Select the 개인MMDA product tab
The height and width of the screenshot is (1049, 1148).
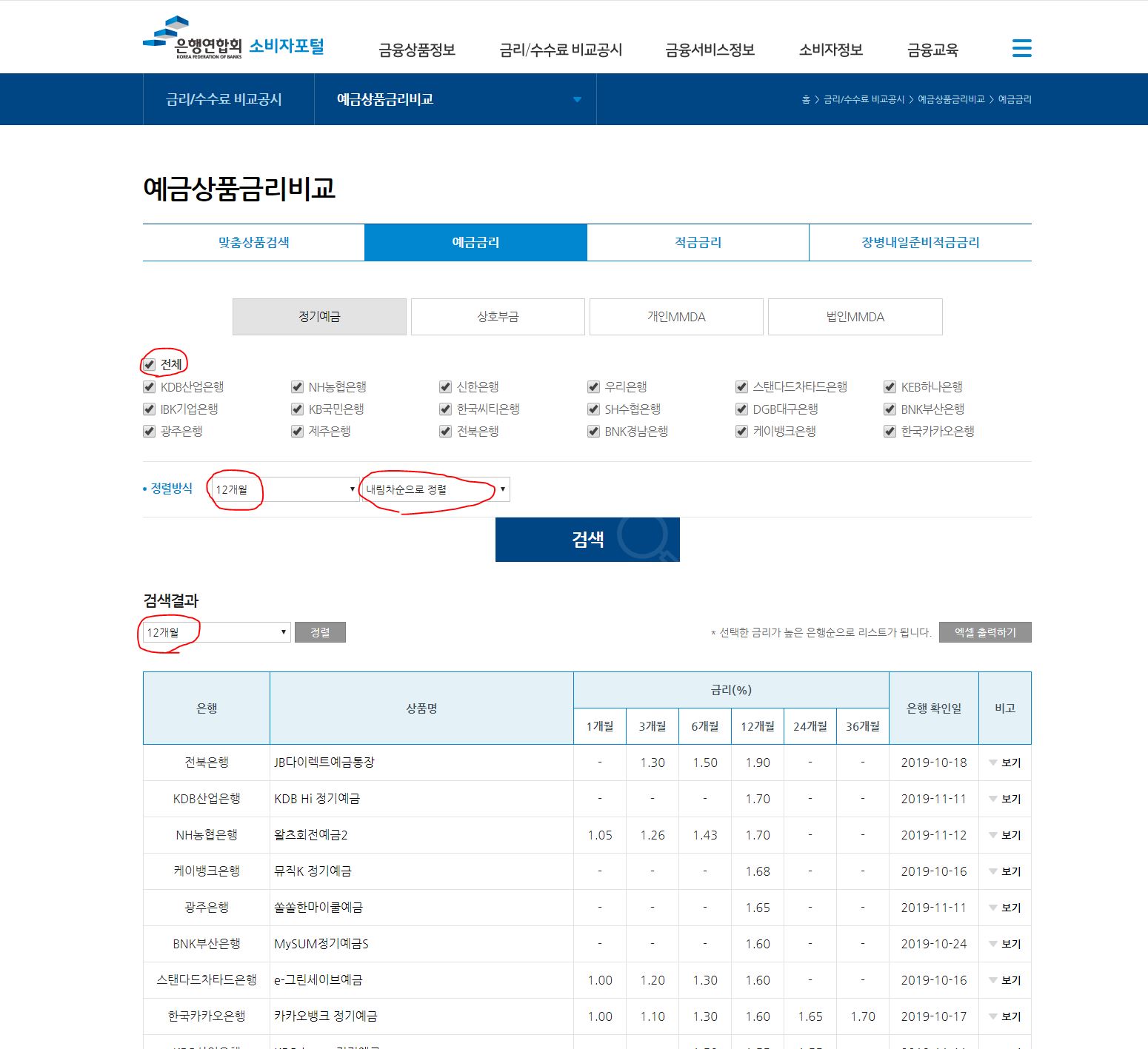click(x=676, y=317)
